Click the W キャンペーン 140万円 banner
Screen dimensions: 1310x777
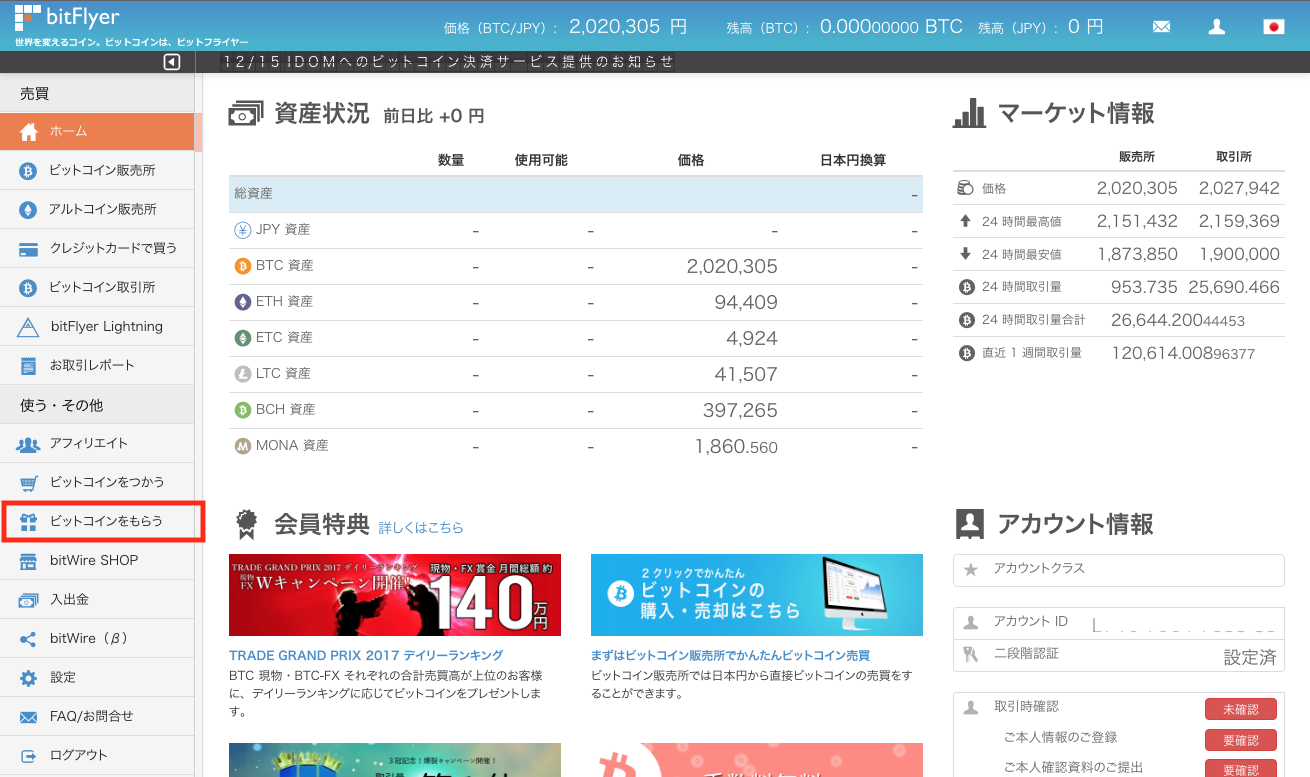395,595
